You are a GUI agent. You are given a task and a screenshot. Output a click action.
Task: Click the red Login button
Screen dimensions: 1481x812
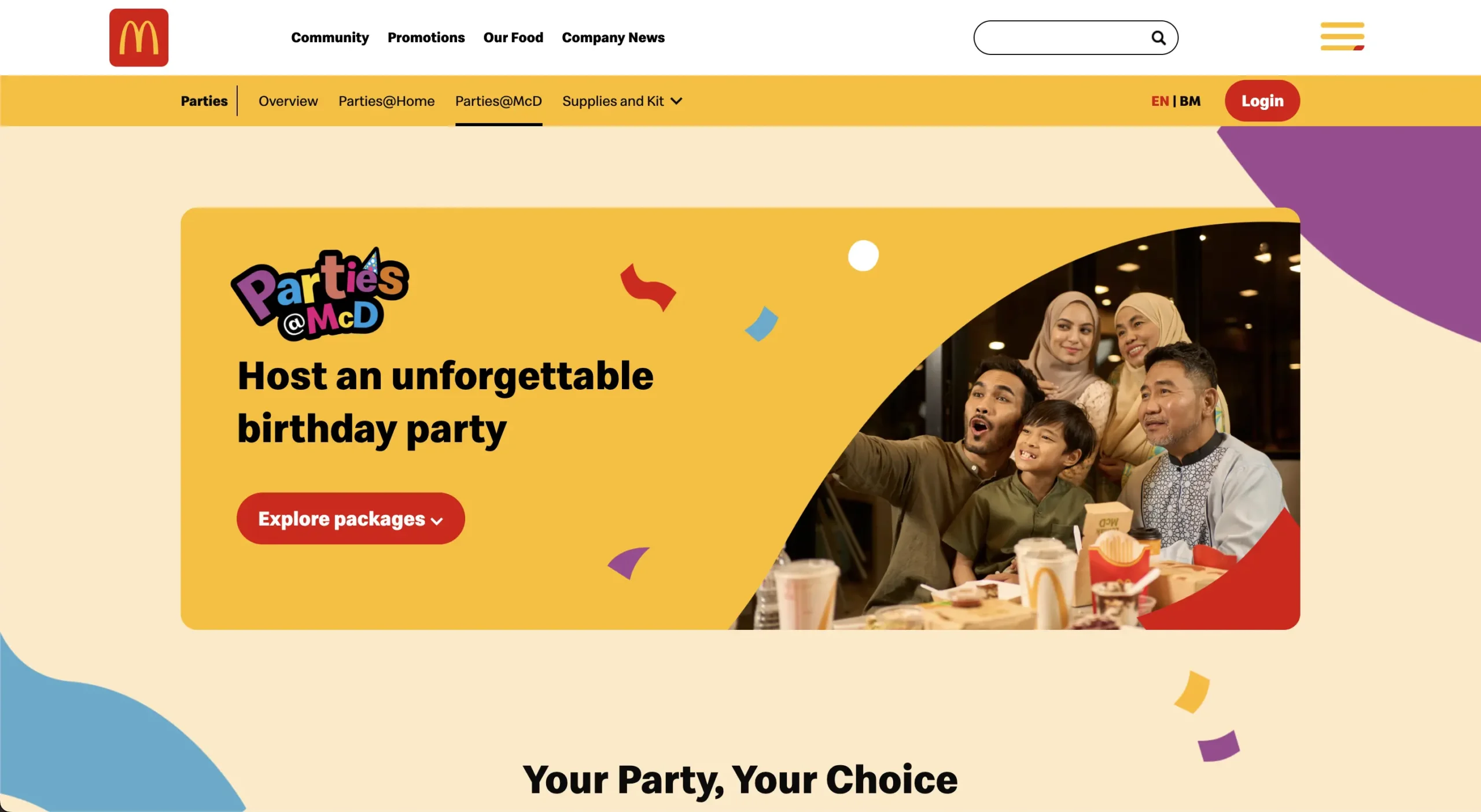tap(1262, 101)
